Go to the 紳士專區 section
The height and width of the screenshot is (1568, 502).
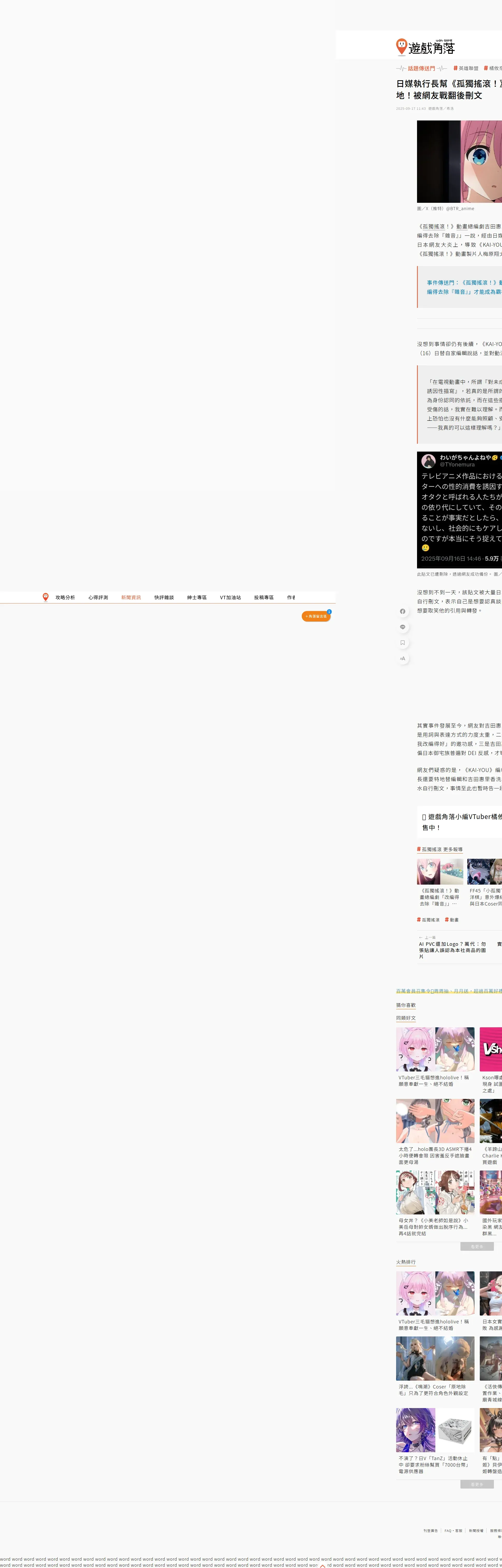click(x=197, y=598)
